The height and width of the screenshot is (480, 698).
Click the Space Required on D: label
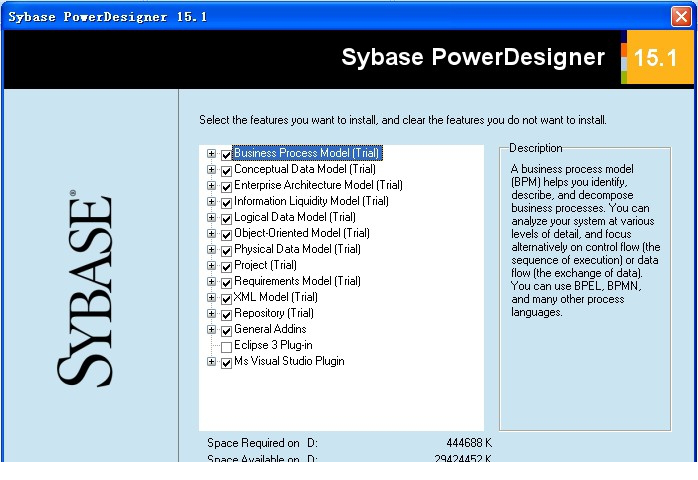pyautogui.click(x=262, y=443)
